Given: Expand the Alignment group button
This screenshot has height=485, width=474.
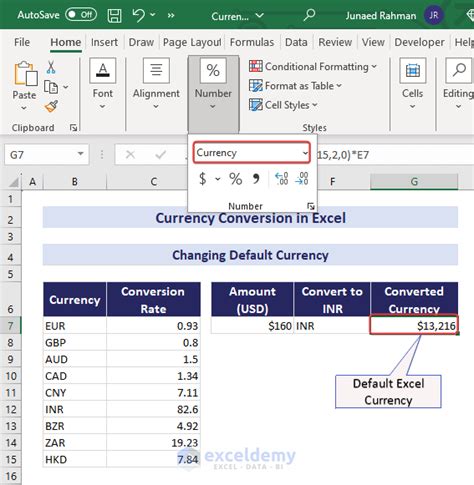Looking at the screenshot, I should tap(156, 84).
